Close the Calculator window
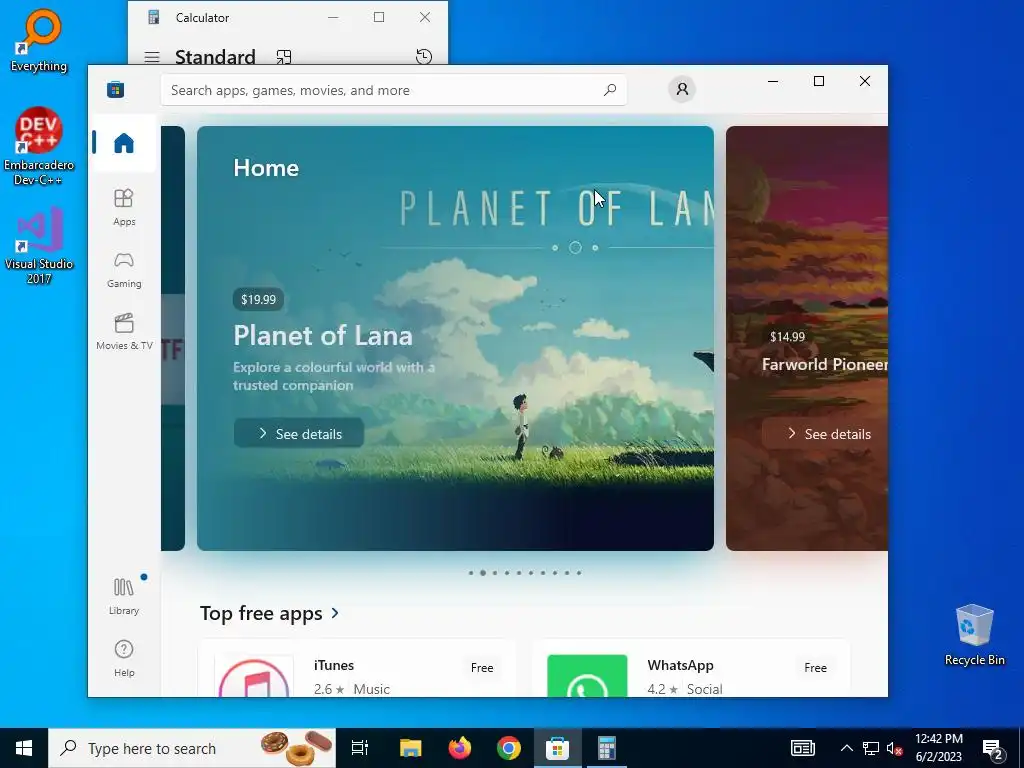This screenshot has width=1024, height=768. 425,18
